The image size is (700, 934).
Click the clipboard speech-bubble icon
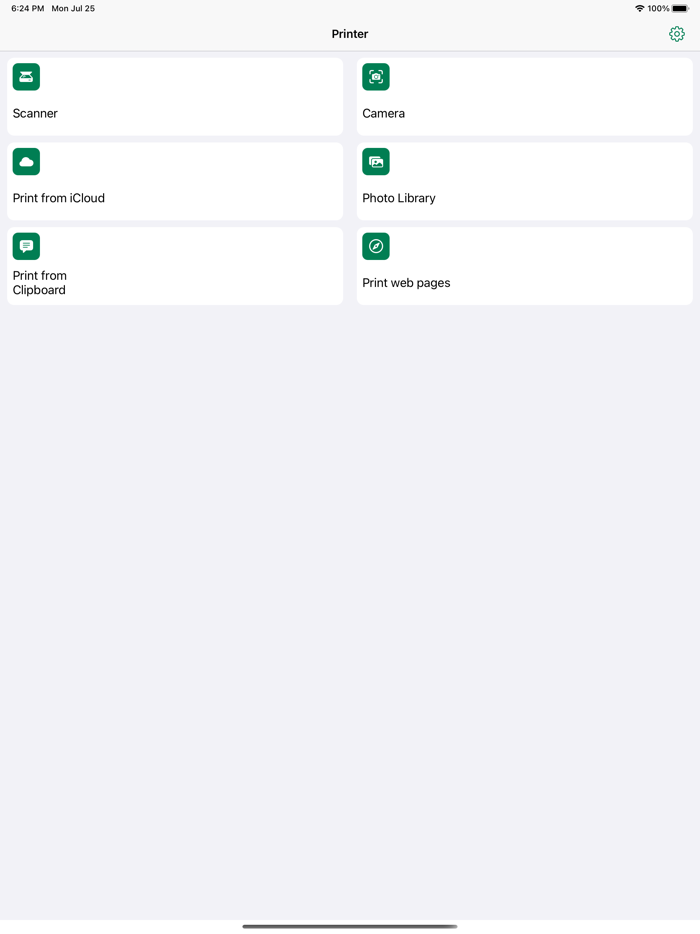coord(26,246)
